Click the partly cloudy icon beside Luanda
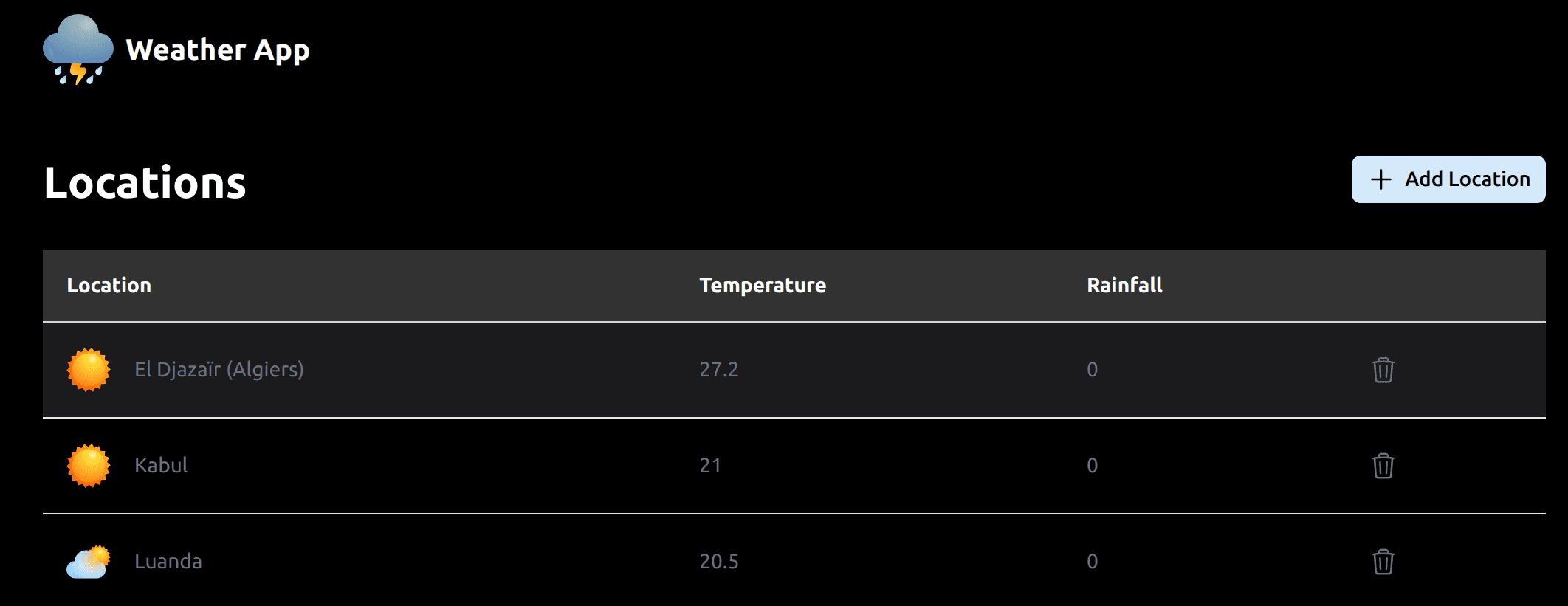The height and width of the screenshot is (606, 1568). click(x=88, y=561)
